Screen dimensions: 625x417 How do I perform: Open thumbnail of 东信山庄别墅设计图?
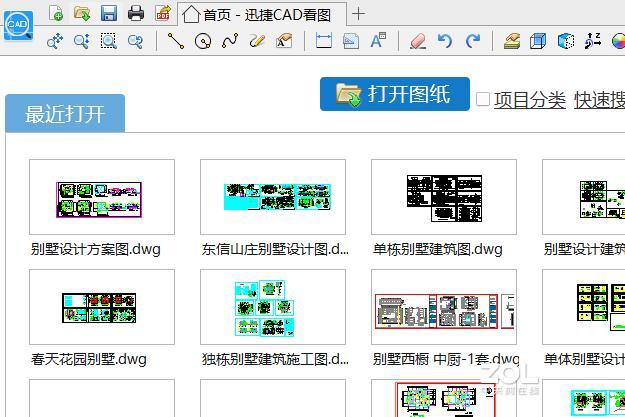pos(273,197)
